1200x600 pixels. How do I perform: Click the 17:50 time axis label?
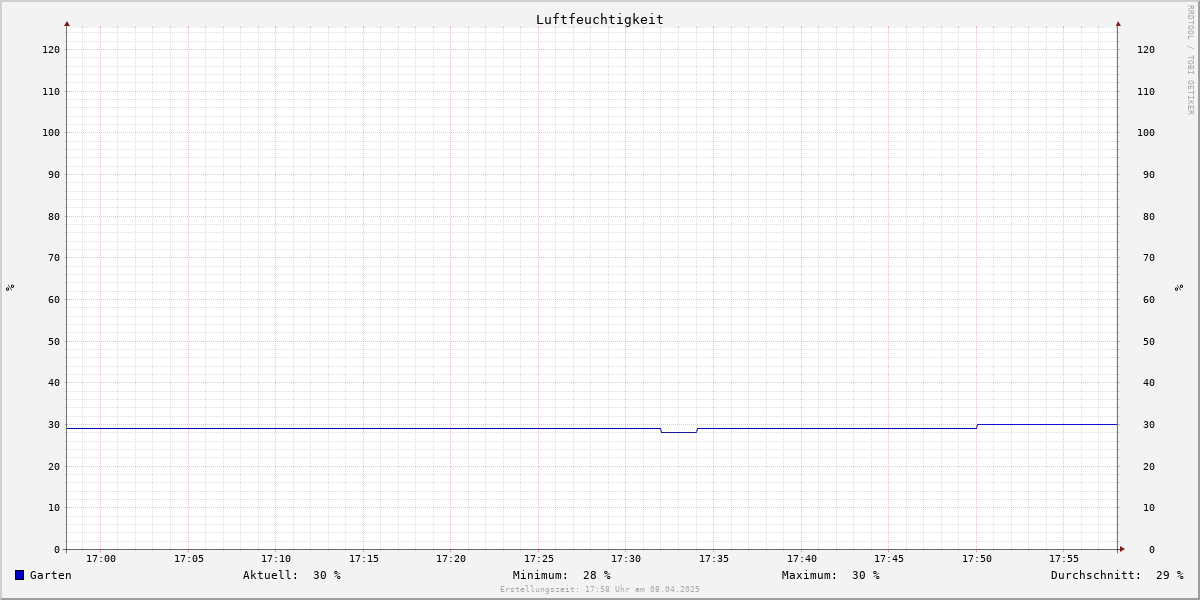977,559
